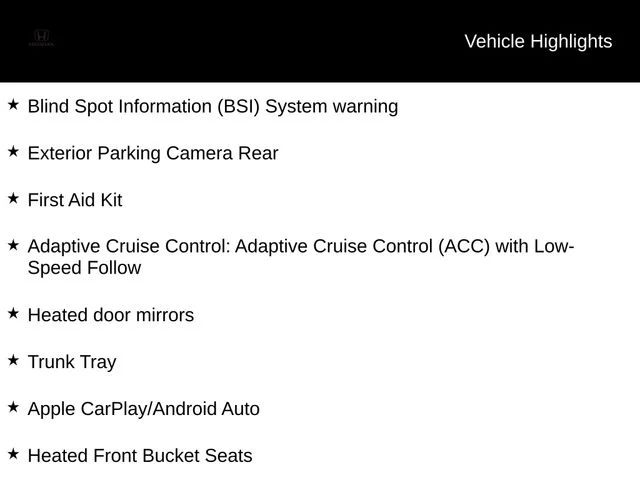Click the star beside Adaptive Cruise Control

click(x=13, y=245)
